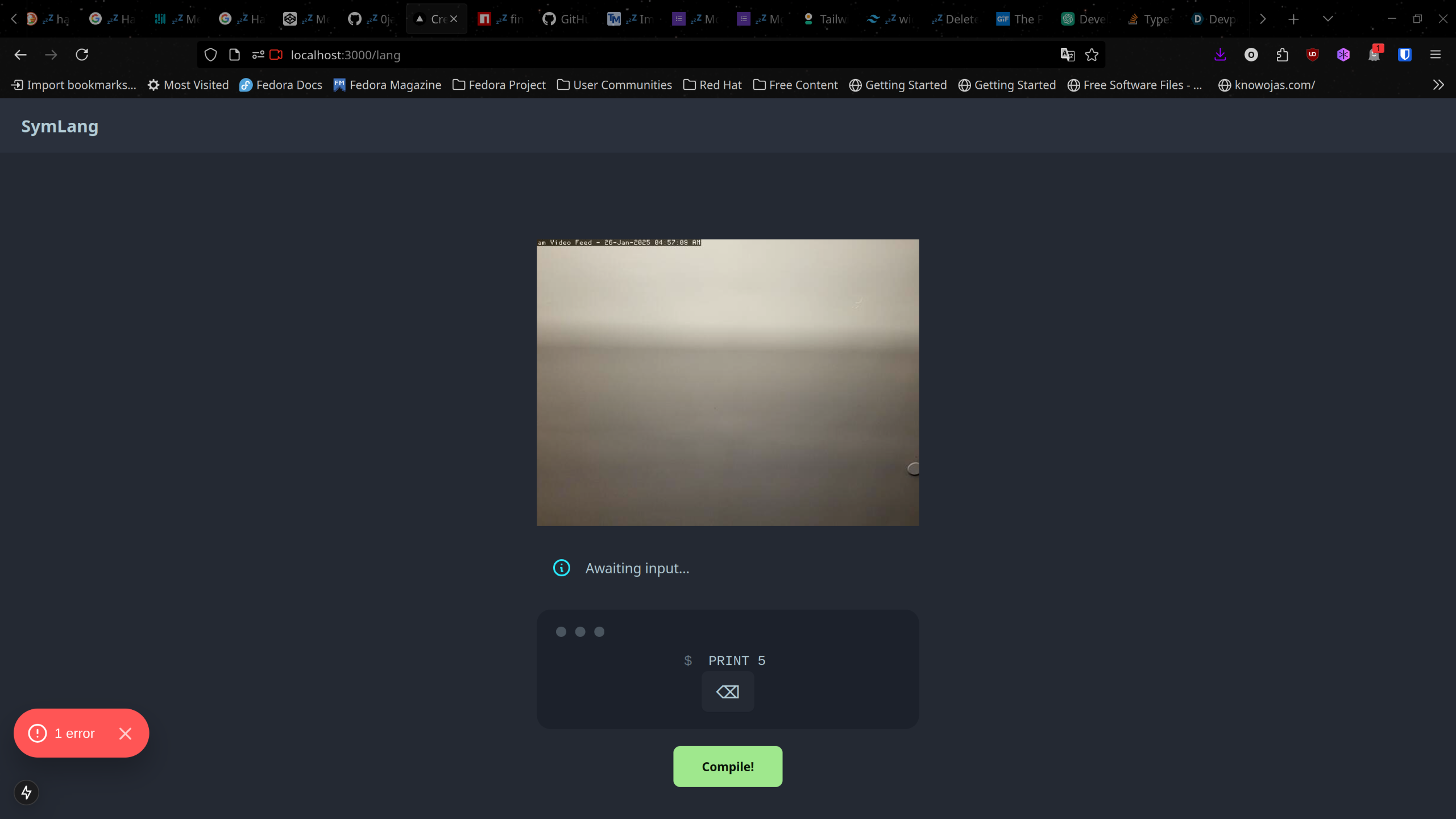The height and width of the screenshot is (819, 1456).
Task: Click the Next.js lightning bolt dev indicator
Action: tap(26, 792)
